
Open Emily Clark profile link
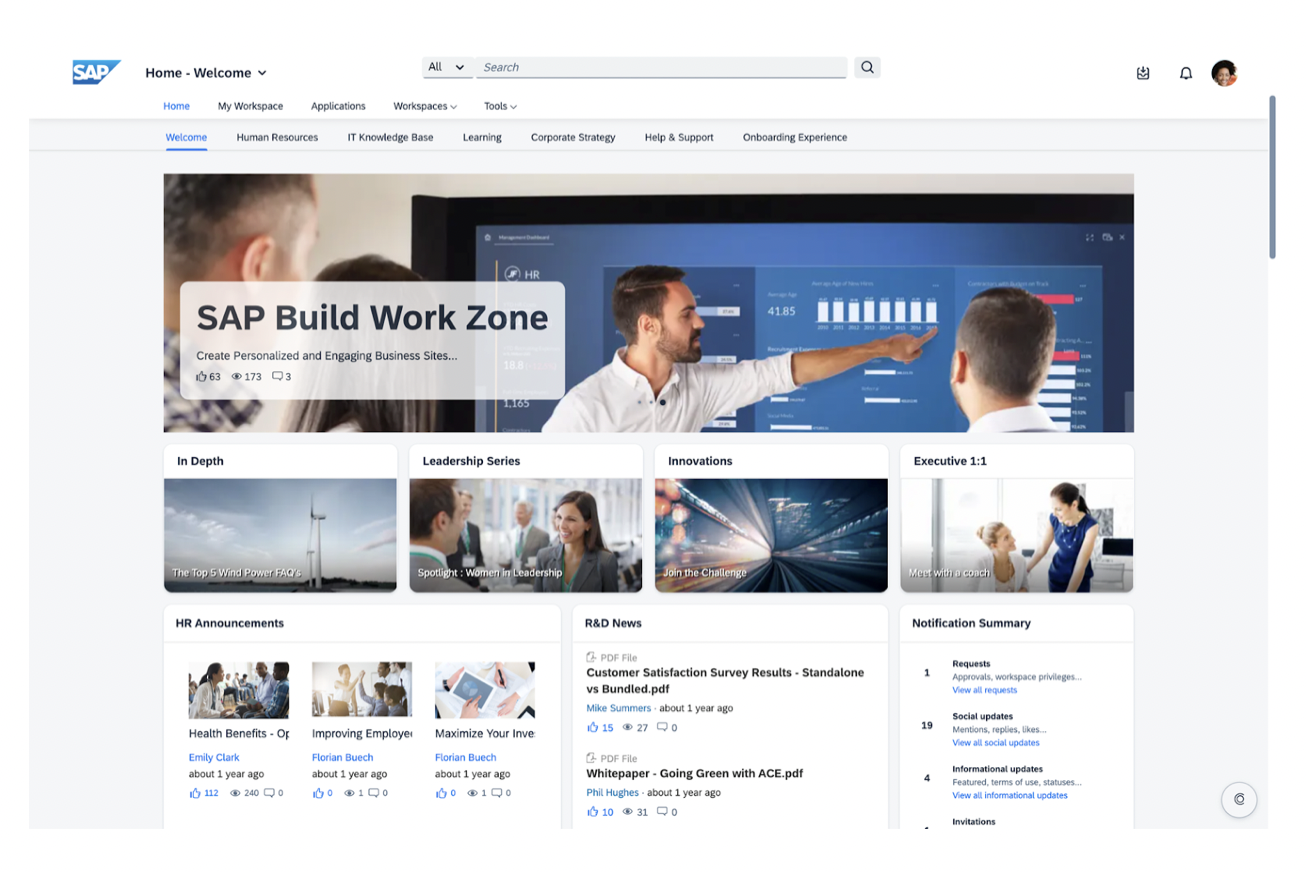pyautogui.click(x=214, y=758)
